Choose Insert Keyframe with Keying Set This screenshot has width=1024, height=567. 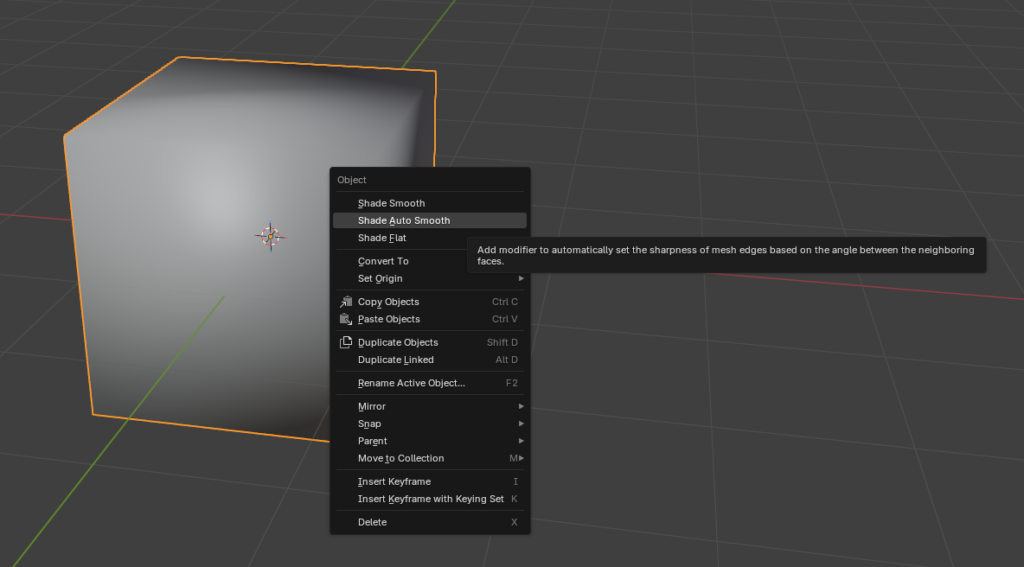coord(431,499)
